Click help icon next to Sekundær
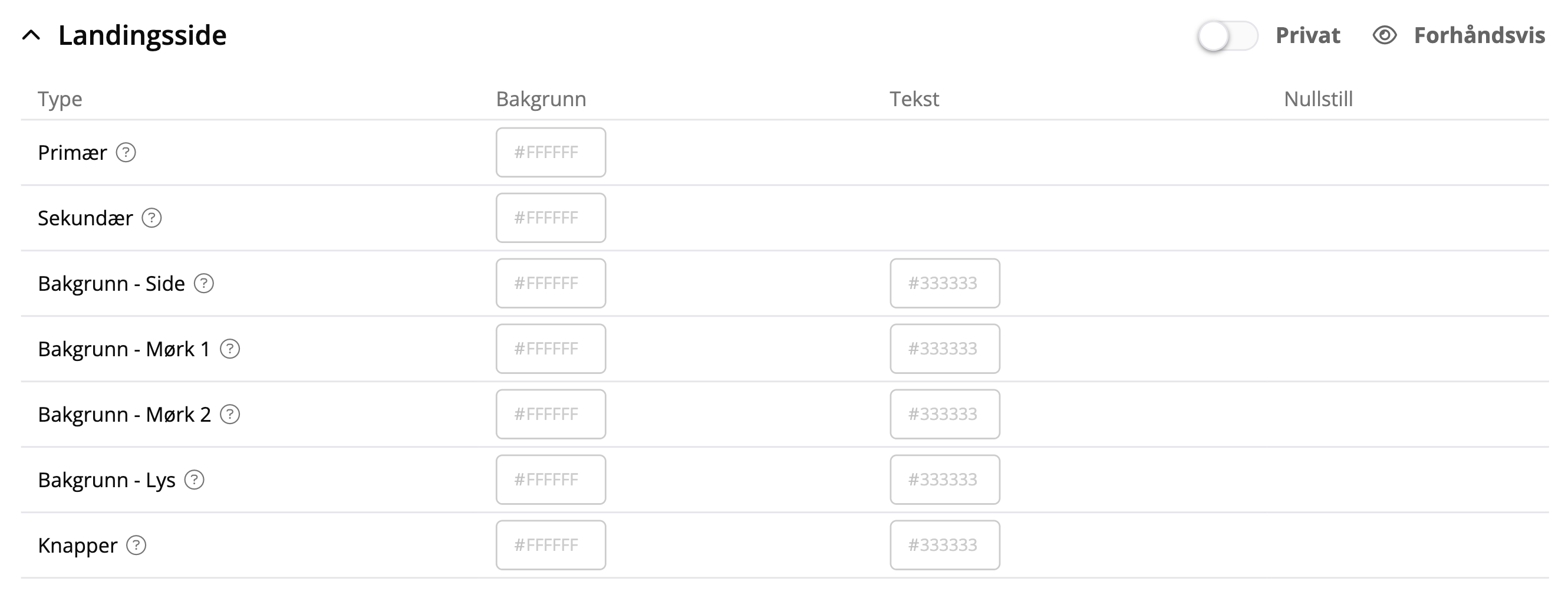The height and width of the screenshot is (591, 1568). click(151, 218)
